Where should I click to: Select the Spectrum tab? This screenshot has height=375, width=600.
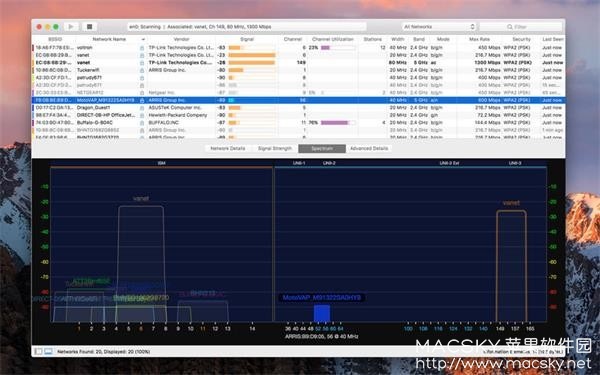(322, 148)
